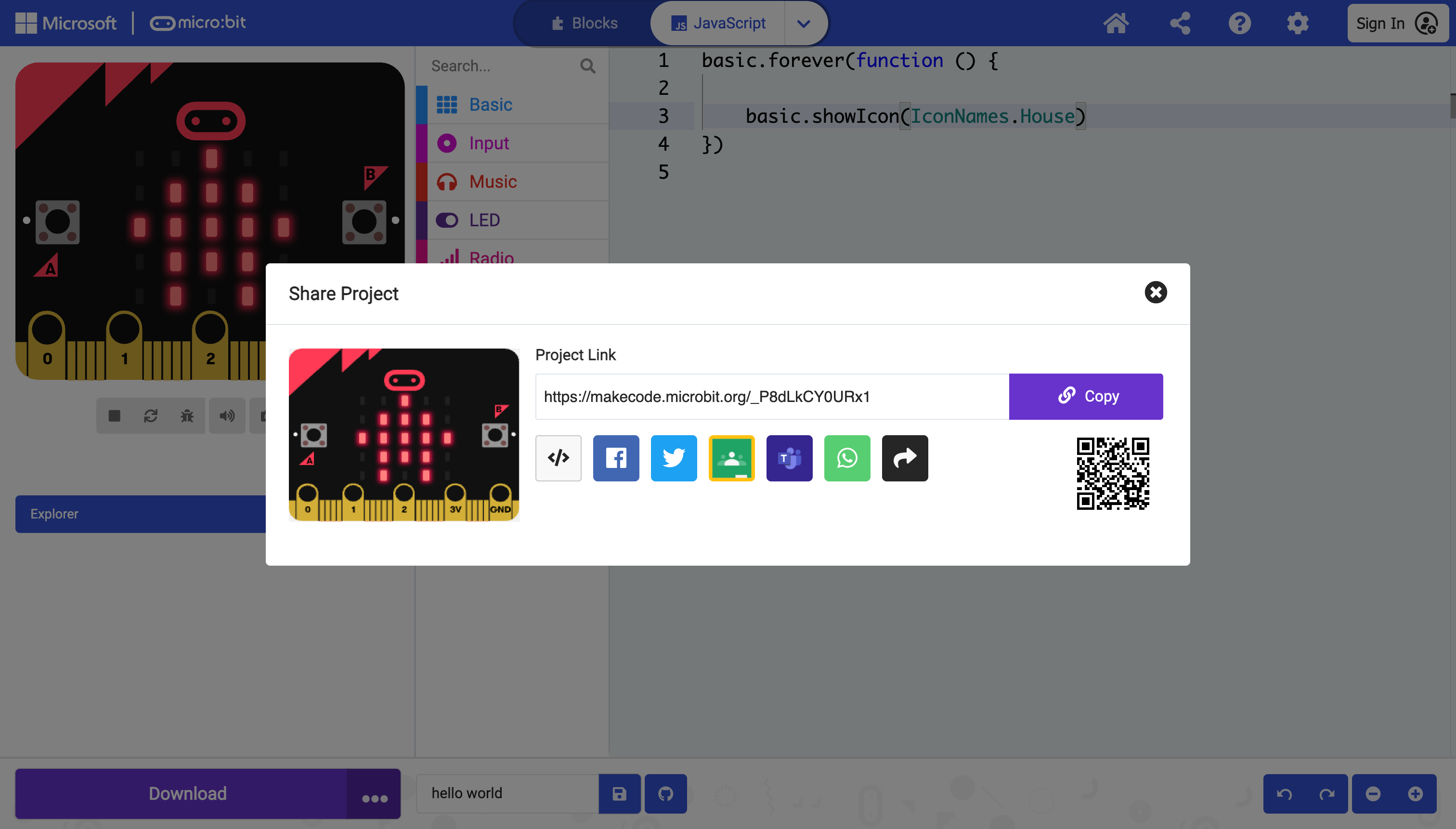
Task: Click the Share icon in top bar
Action: [1180, 23]
